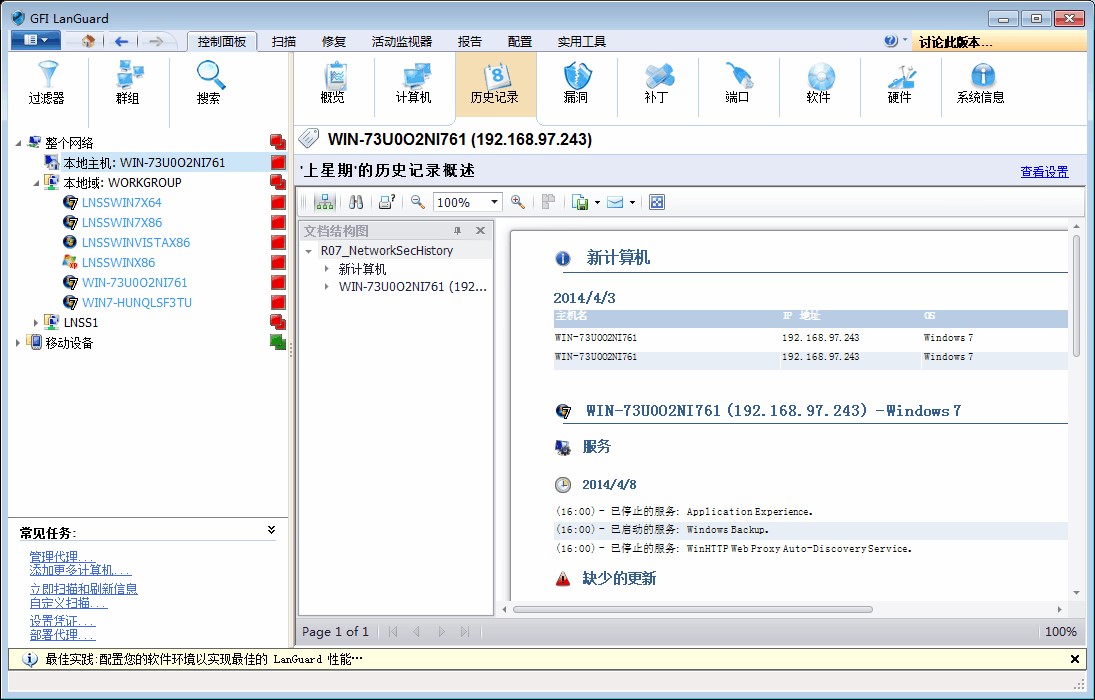Open the 活动监视器 tab
Screen dimensions: 1095x700
(402, 42)
